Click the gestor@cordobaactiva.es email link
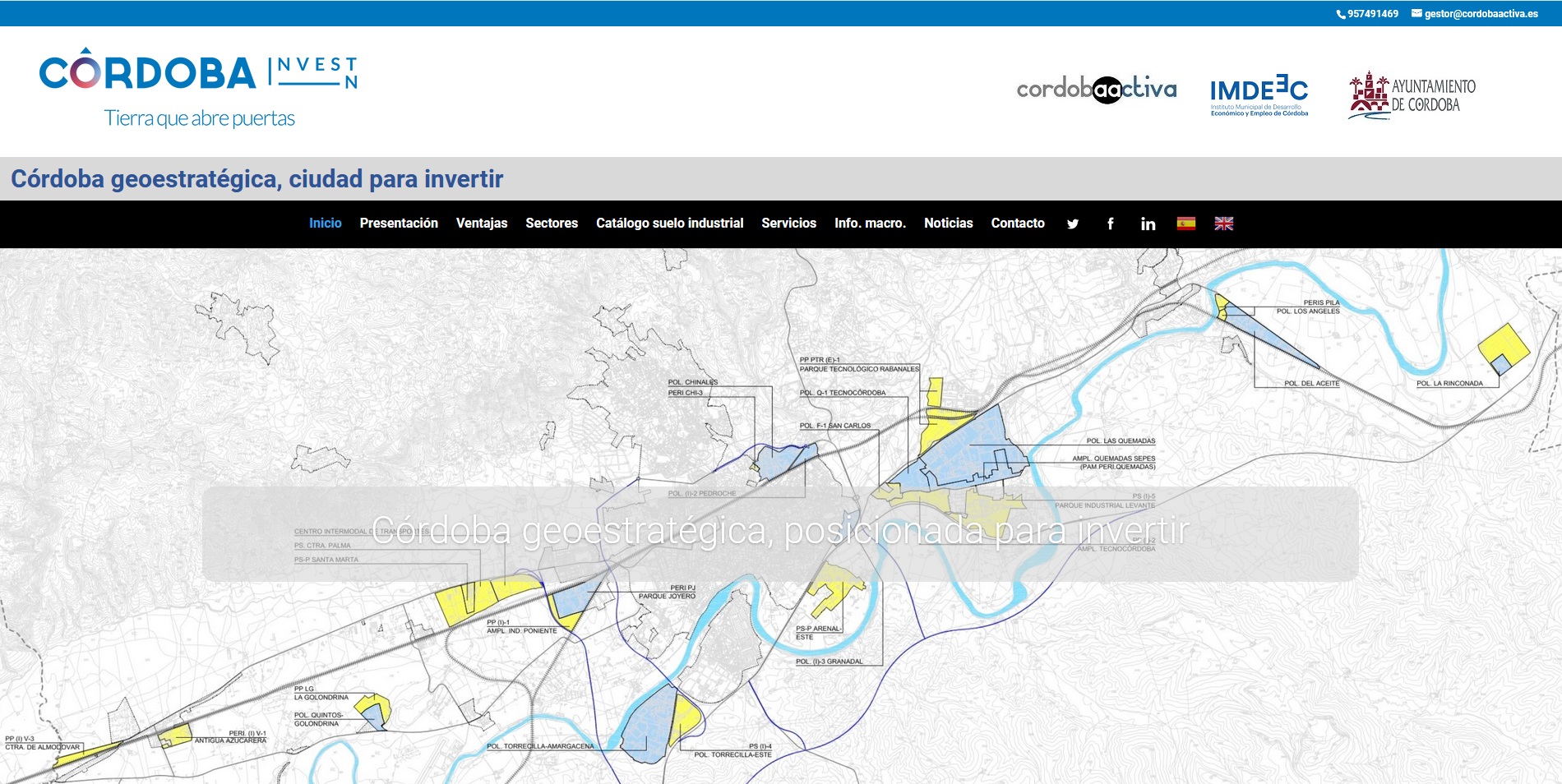 pyautogui.click(x=1481, y=14)
